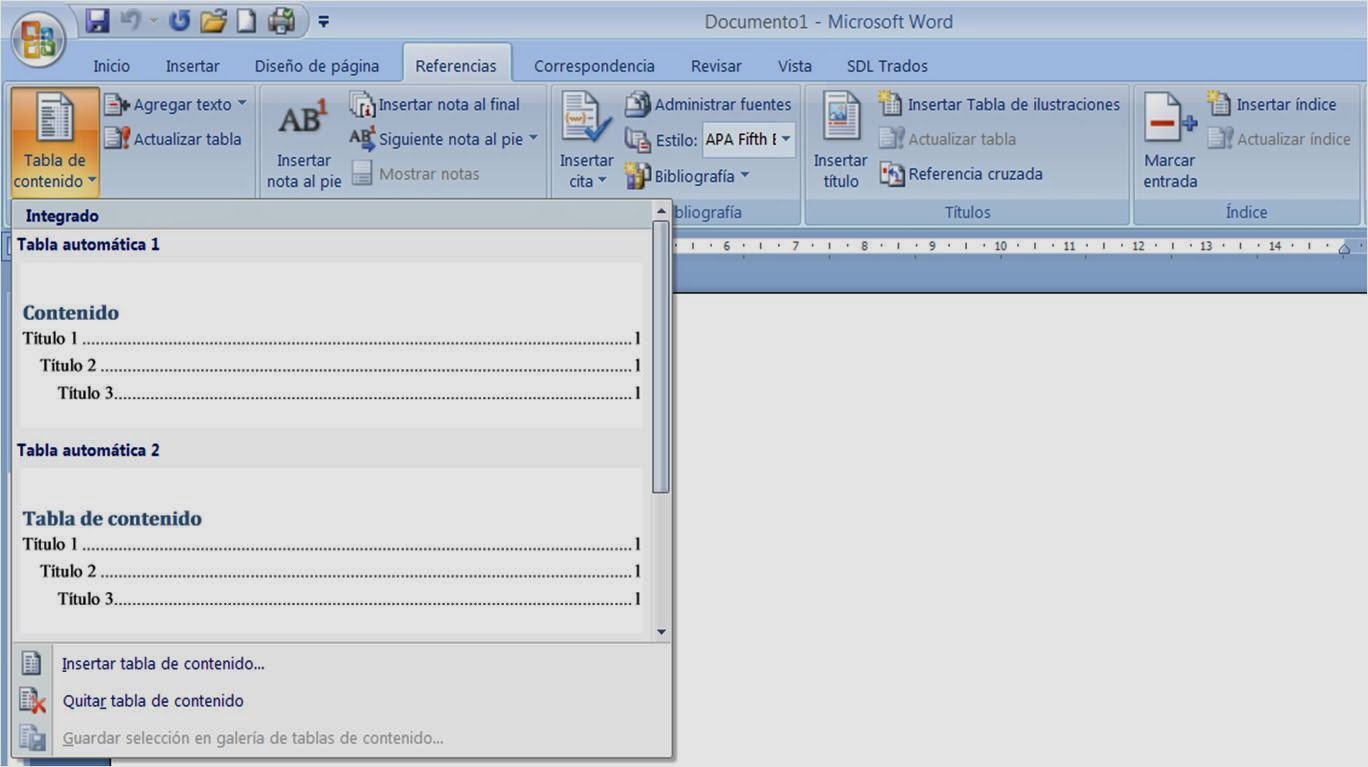Select the Tabla automática 1 preview

point(331,346)
